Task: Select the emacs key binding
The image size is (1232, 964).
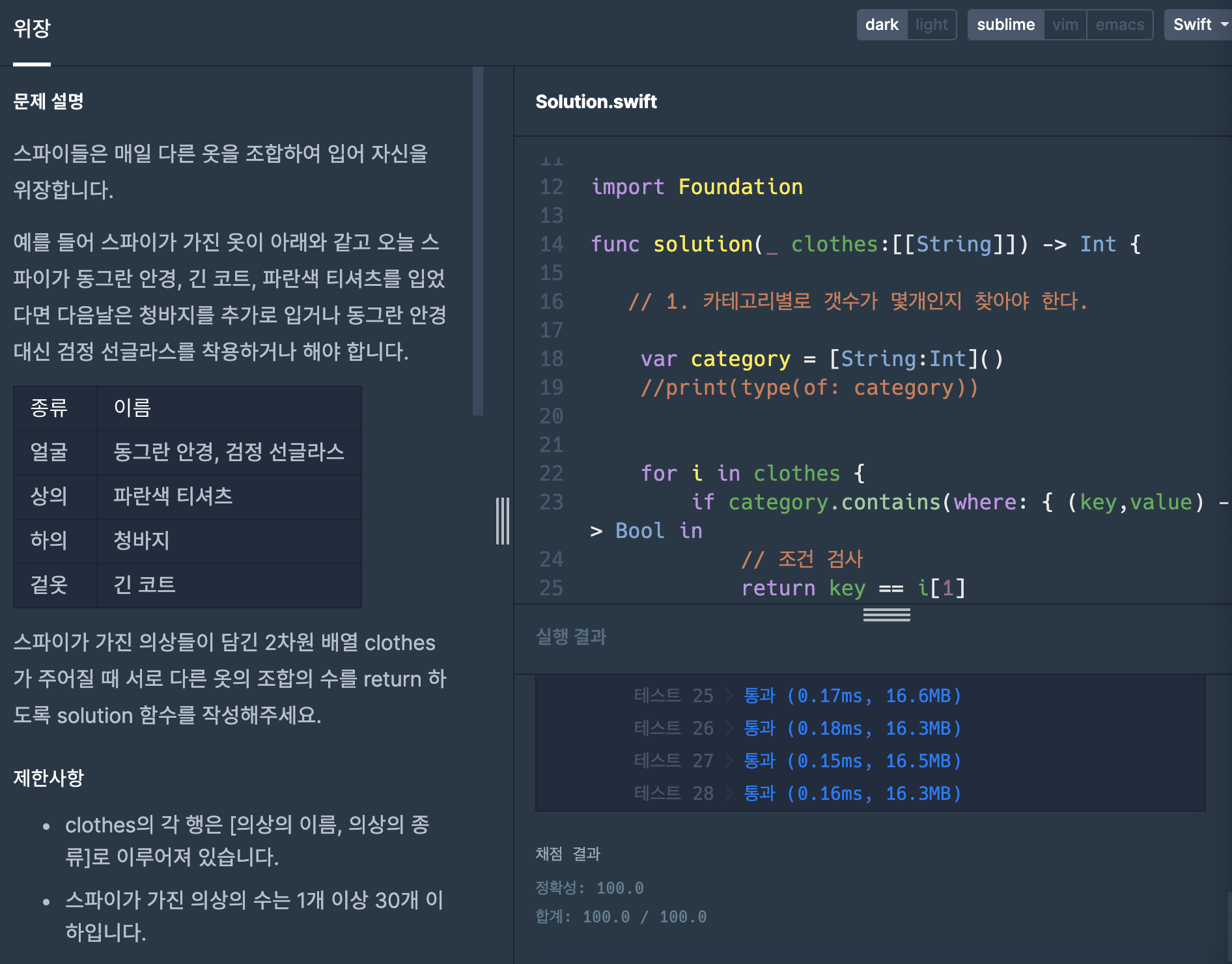Action: click(1119, 25)
